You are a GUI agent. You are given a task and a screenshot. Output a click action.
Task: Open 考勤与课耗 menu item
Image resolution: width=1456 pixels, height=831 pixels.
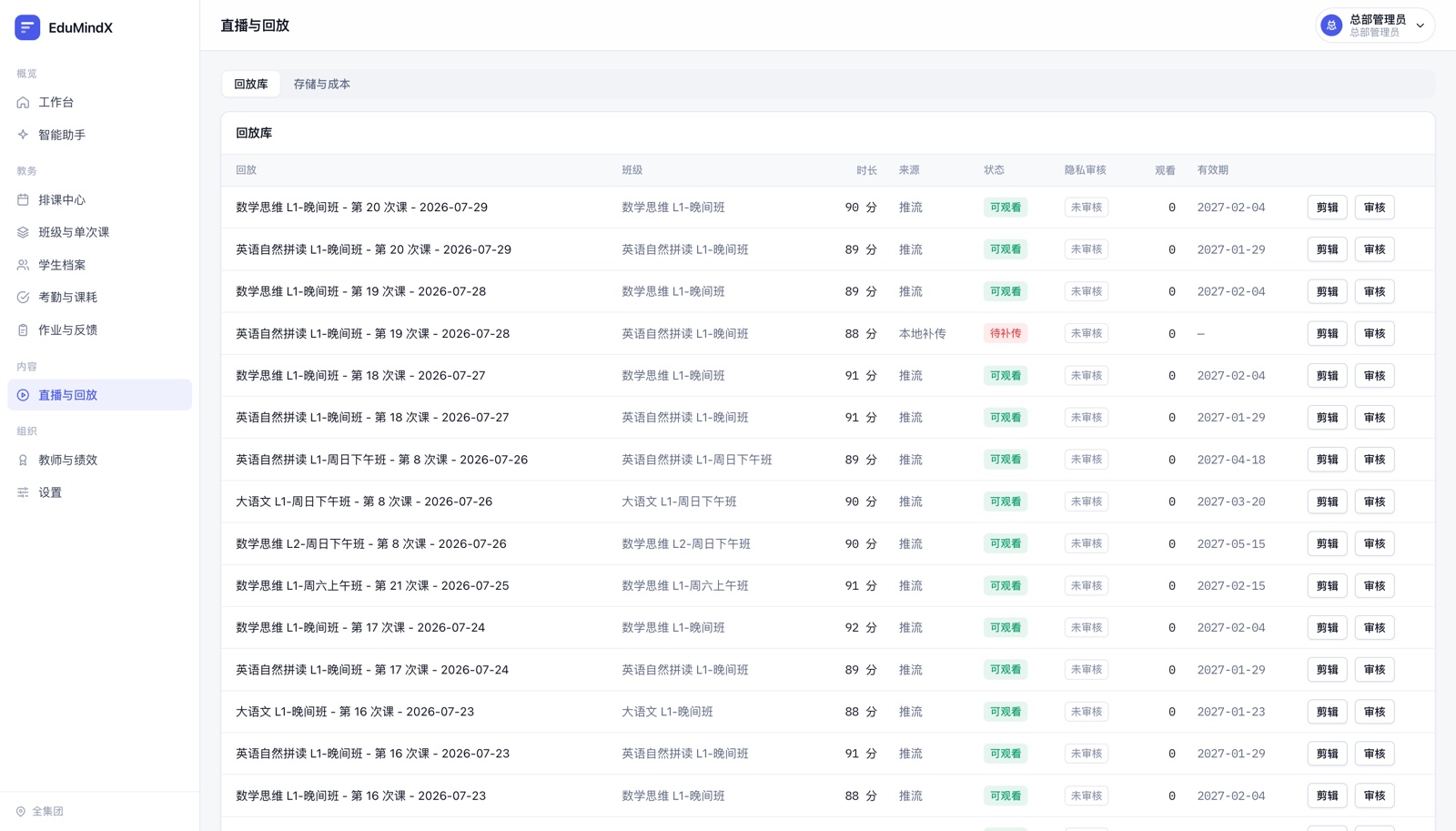pos(100,297)
